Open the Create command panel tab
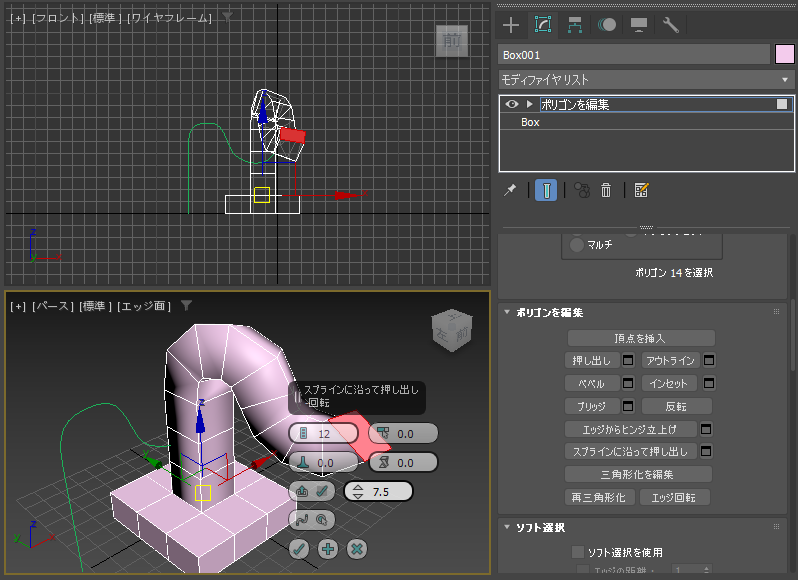The width and height of the screenshot is (798, 580). [x=510, y=25]
